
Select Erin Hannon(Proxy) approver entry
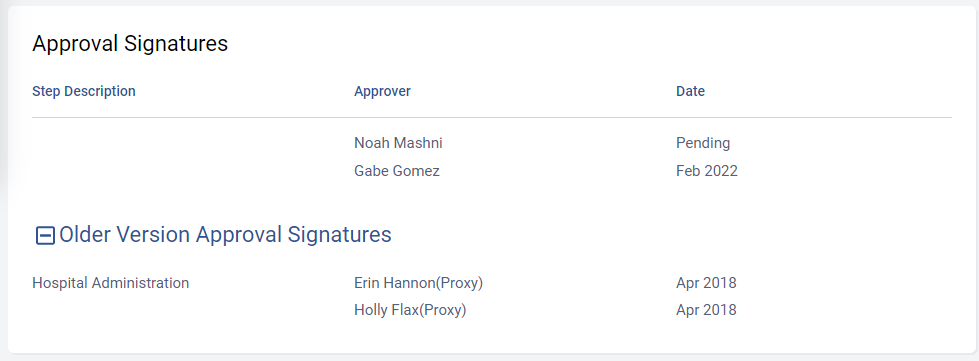pyautogui.click(x=418, y=283)
